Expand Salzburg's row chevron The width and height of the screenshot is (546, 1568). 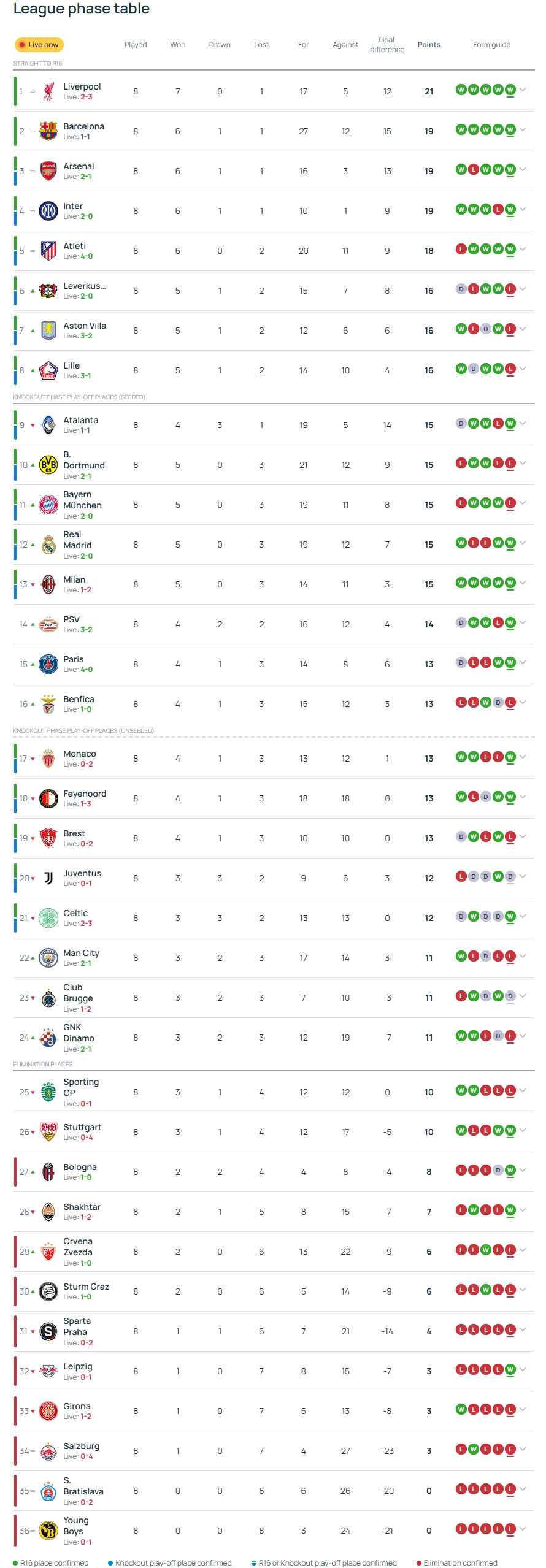point(523,1449)
